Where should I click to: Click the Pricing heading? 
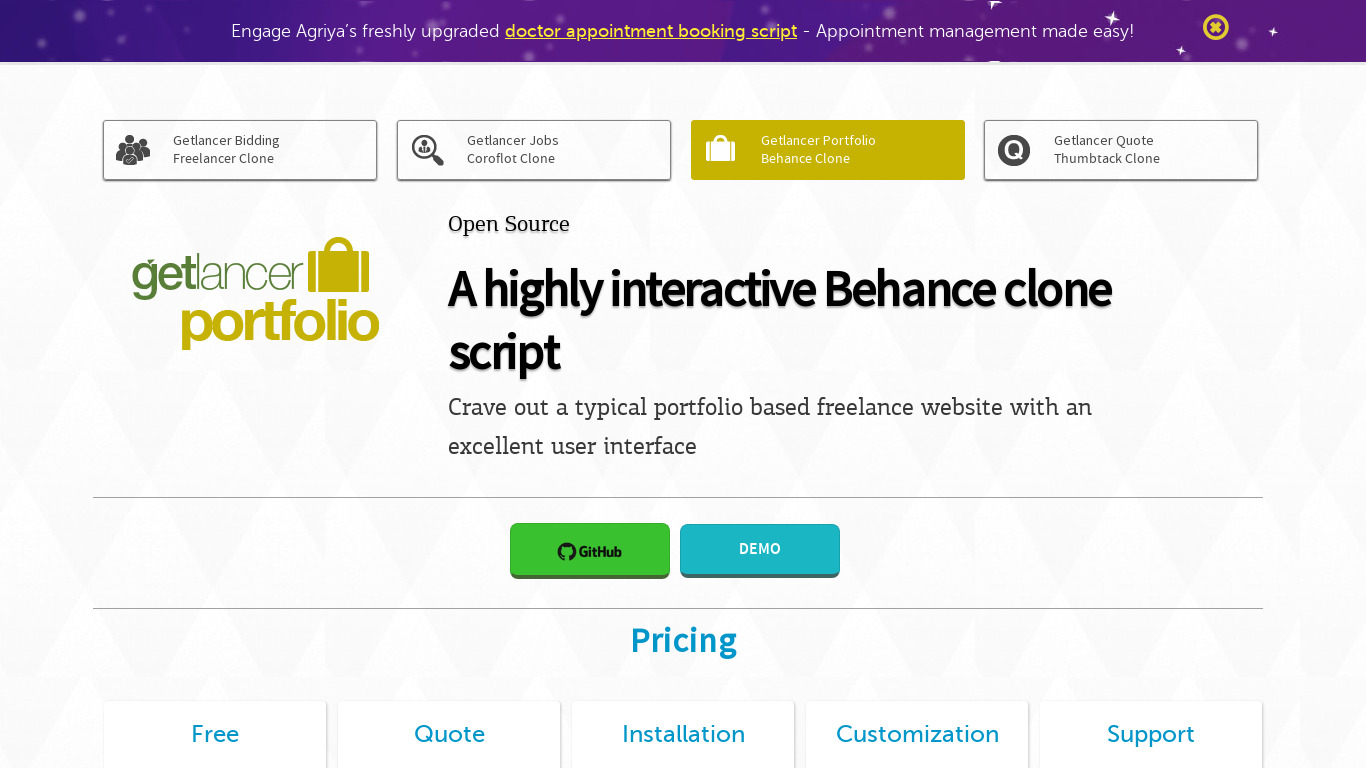tap(683, 640)
